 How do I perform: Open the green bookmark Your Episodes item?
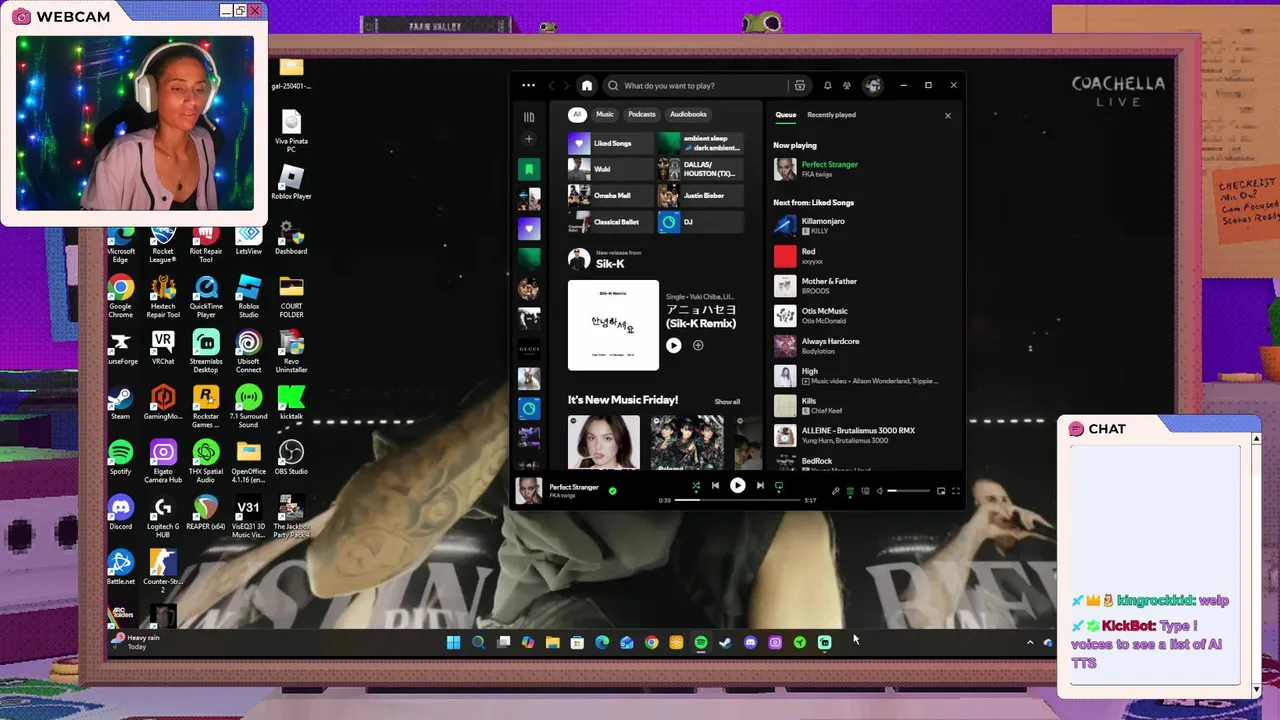(529, 169)
